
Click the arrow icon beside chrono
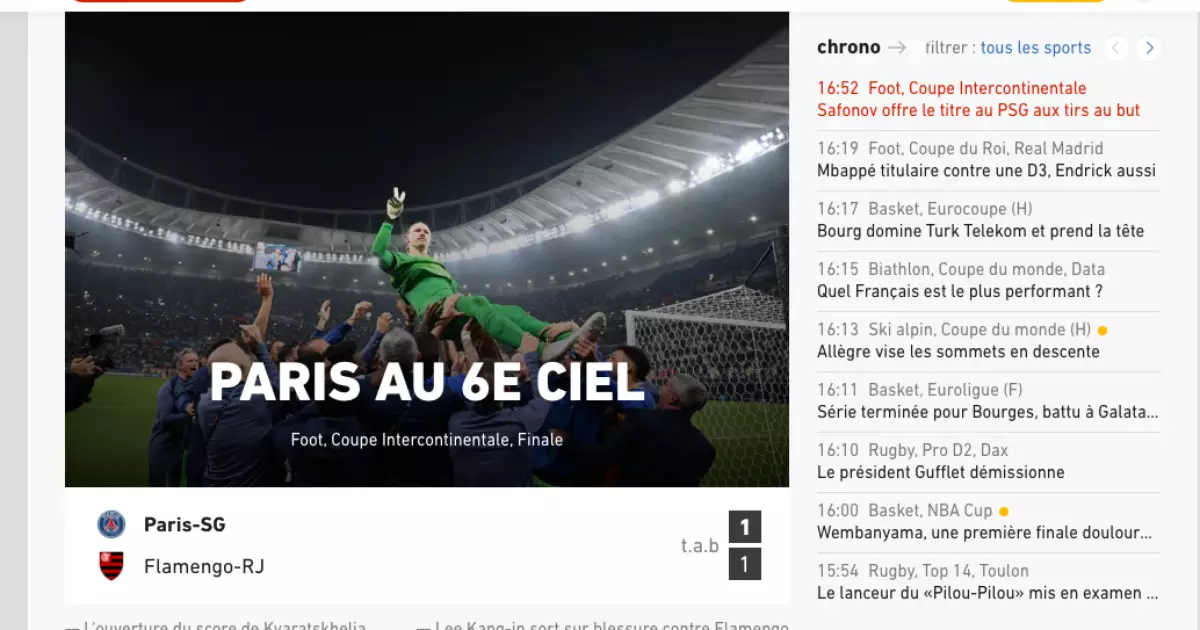click(897, 47)
